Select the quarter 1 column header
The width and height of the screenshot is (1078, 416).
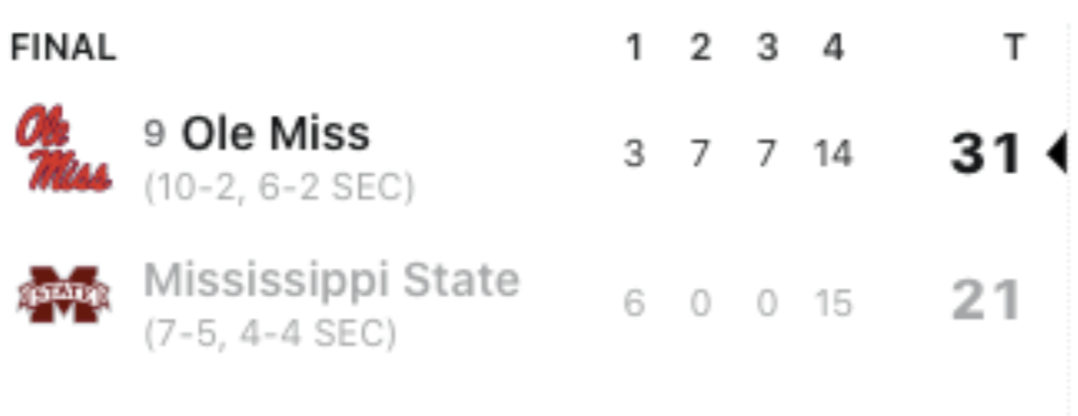[x=634, y=48]
